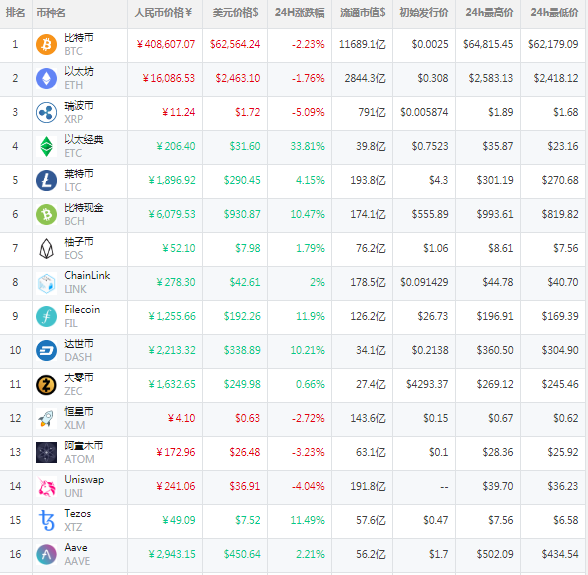Sort by 排名 column header
This screenshot has width=588, height=575.
click(15, 13)
